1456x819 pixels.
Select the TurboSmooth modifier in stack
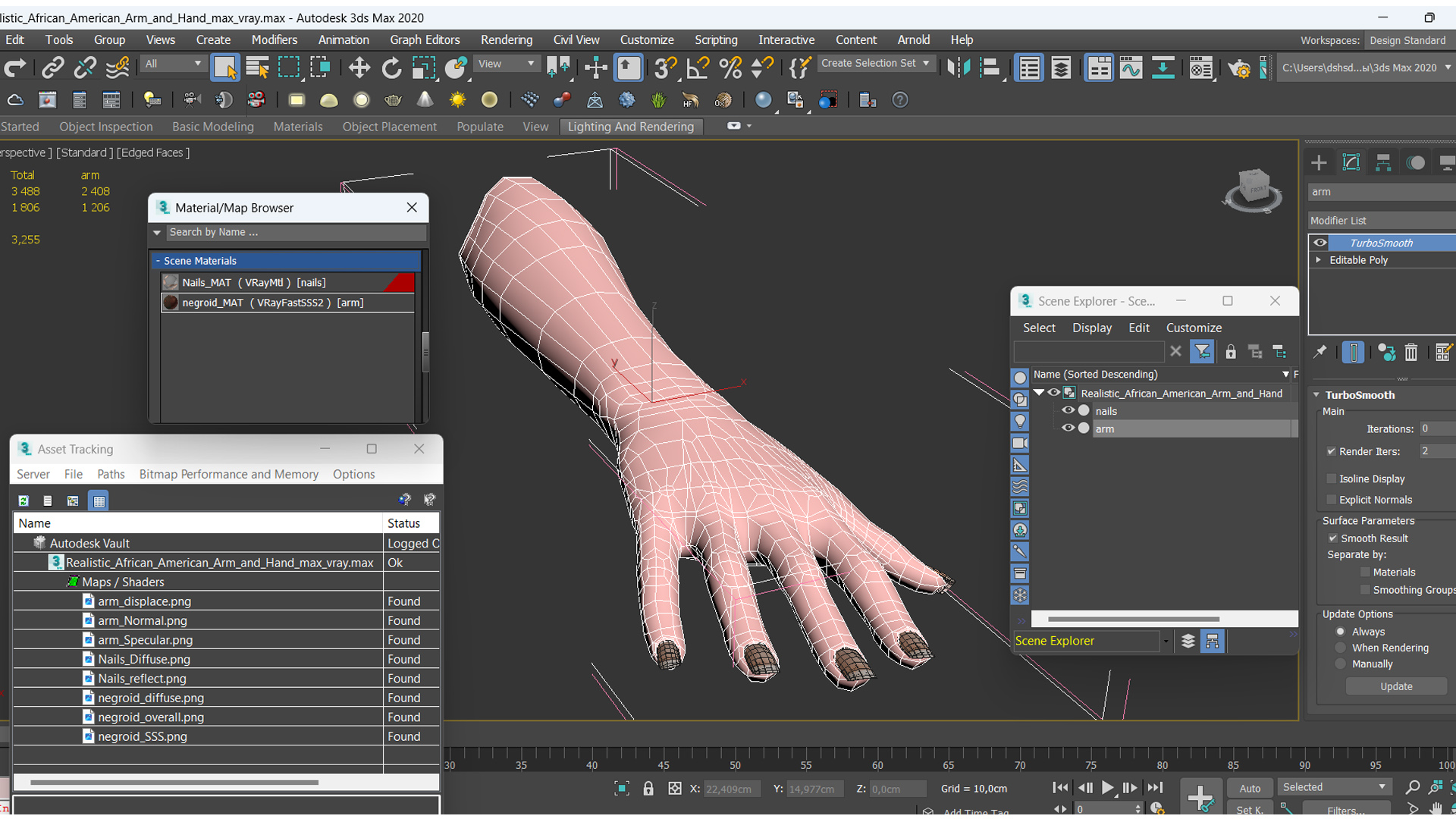coord(1380,242)
